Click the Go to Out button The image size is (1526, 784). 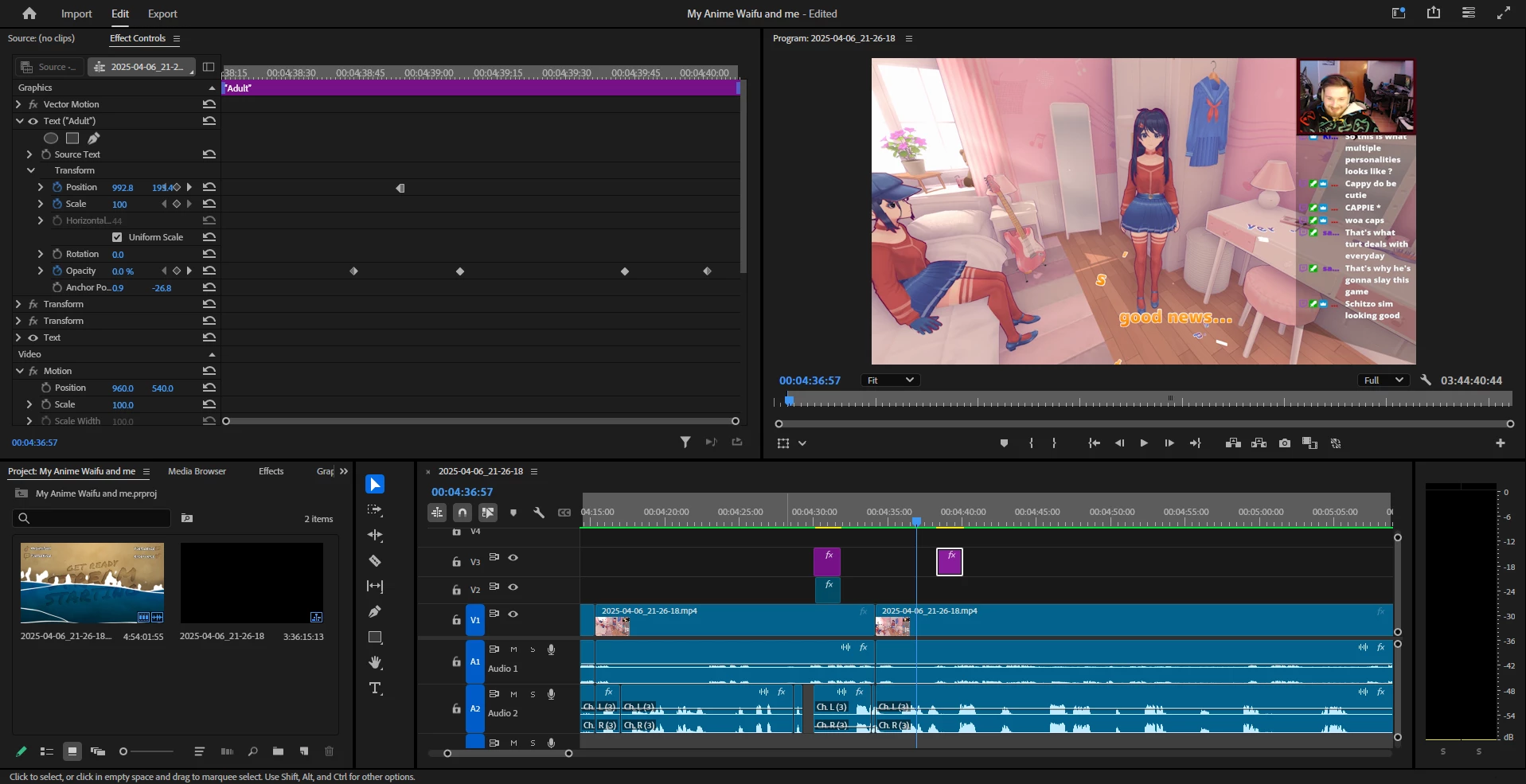click(1196, 443)
